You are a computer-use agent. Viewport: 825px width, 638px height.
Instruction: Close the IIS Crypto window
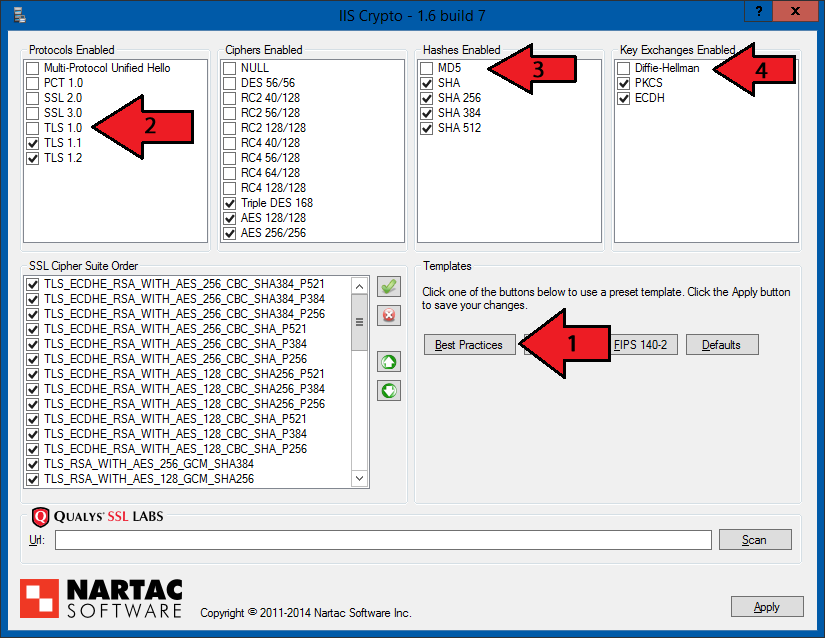[795, 11]
